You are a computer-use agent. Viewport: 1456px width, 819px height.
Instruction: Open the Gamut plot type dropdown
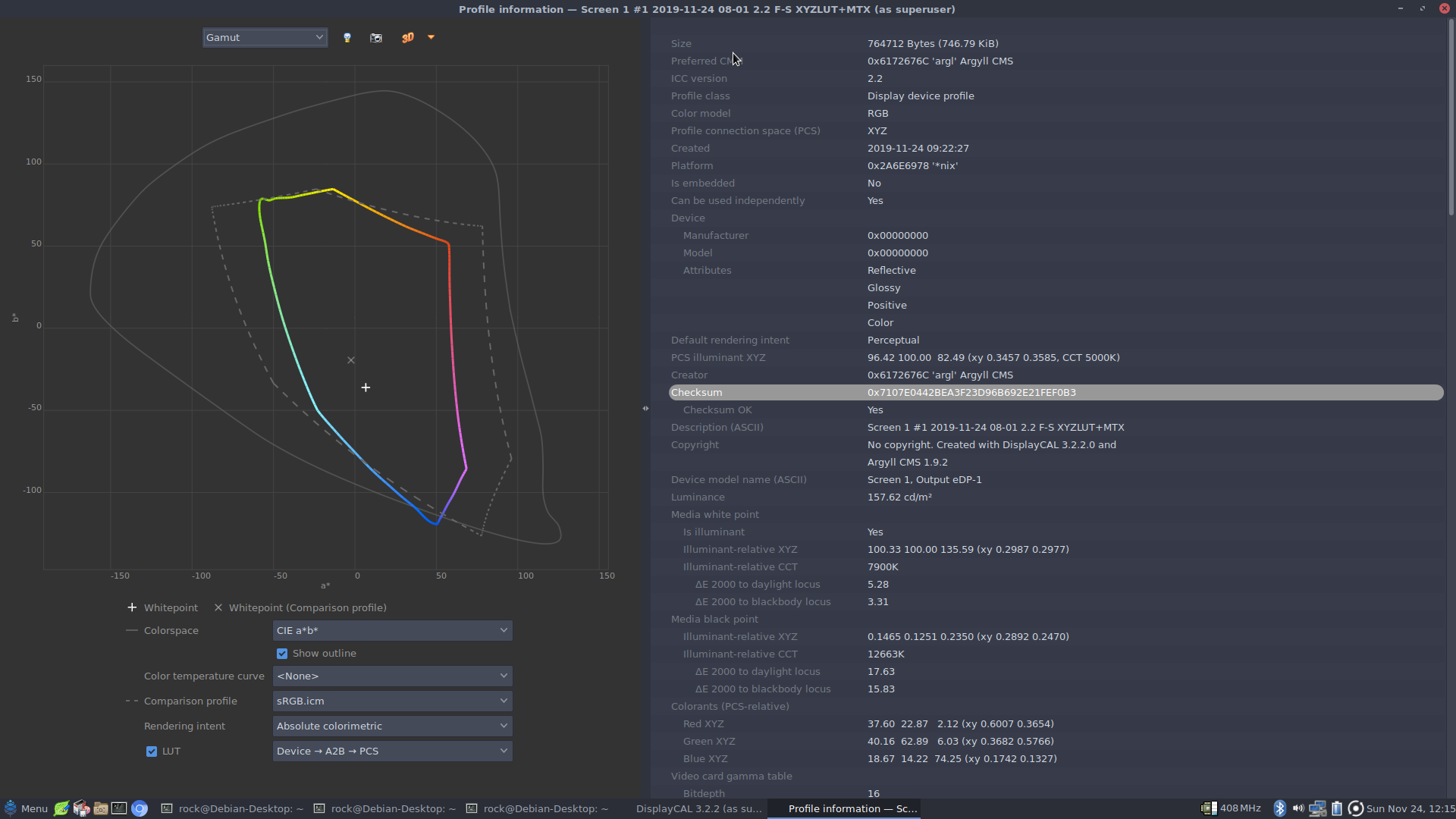(x=265, y=38)
